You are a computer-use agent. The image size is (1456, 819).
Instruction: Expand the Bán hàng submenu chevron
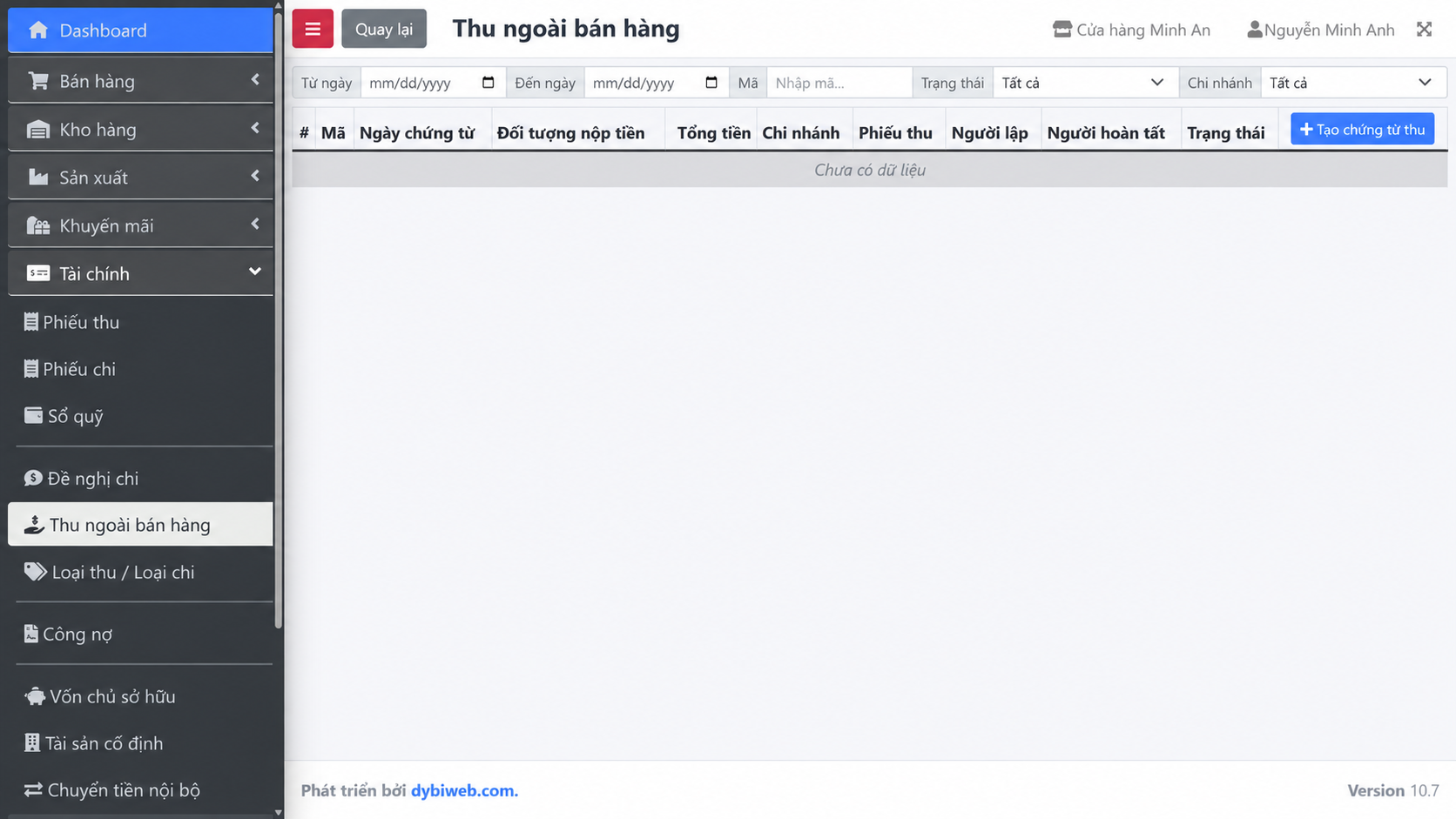(x=255, y=80)
